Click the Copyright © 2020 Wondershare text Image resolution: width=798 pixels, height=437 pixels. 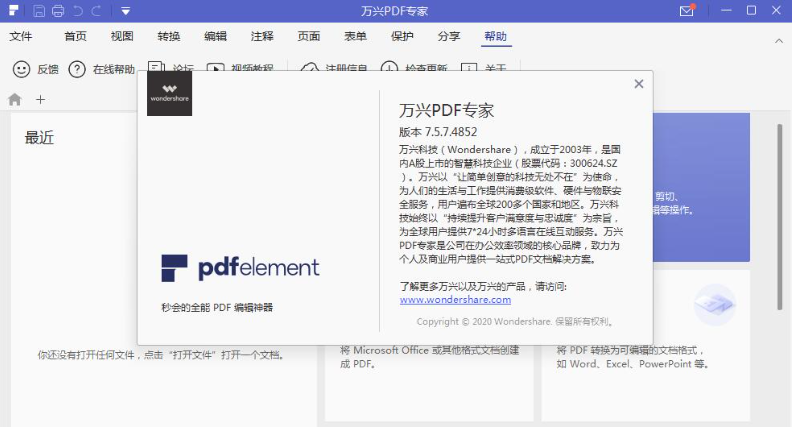[x=515, y=322]
